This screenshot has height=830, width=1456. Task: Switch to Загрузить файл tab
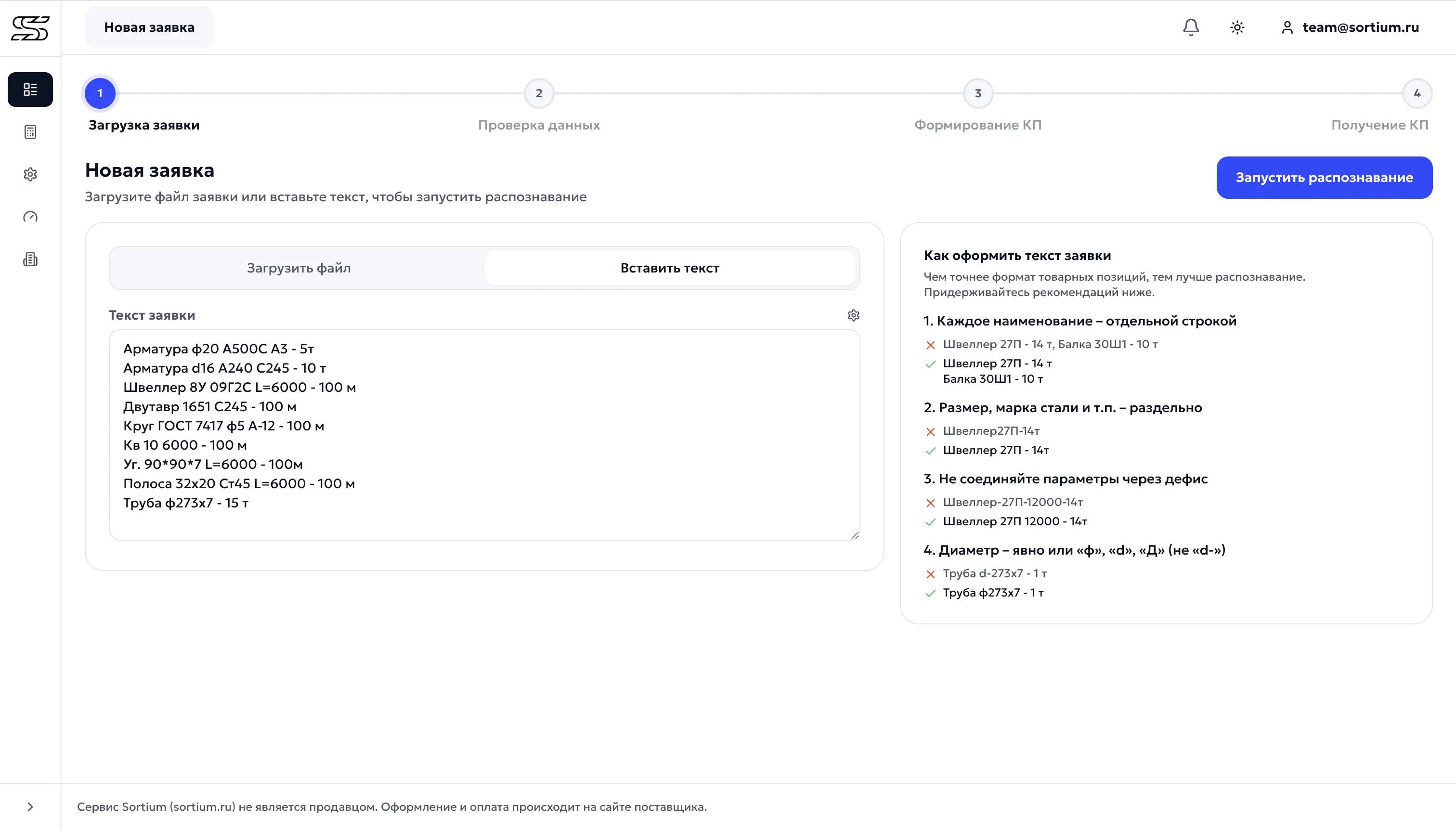point(299,268)
